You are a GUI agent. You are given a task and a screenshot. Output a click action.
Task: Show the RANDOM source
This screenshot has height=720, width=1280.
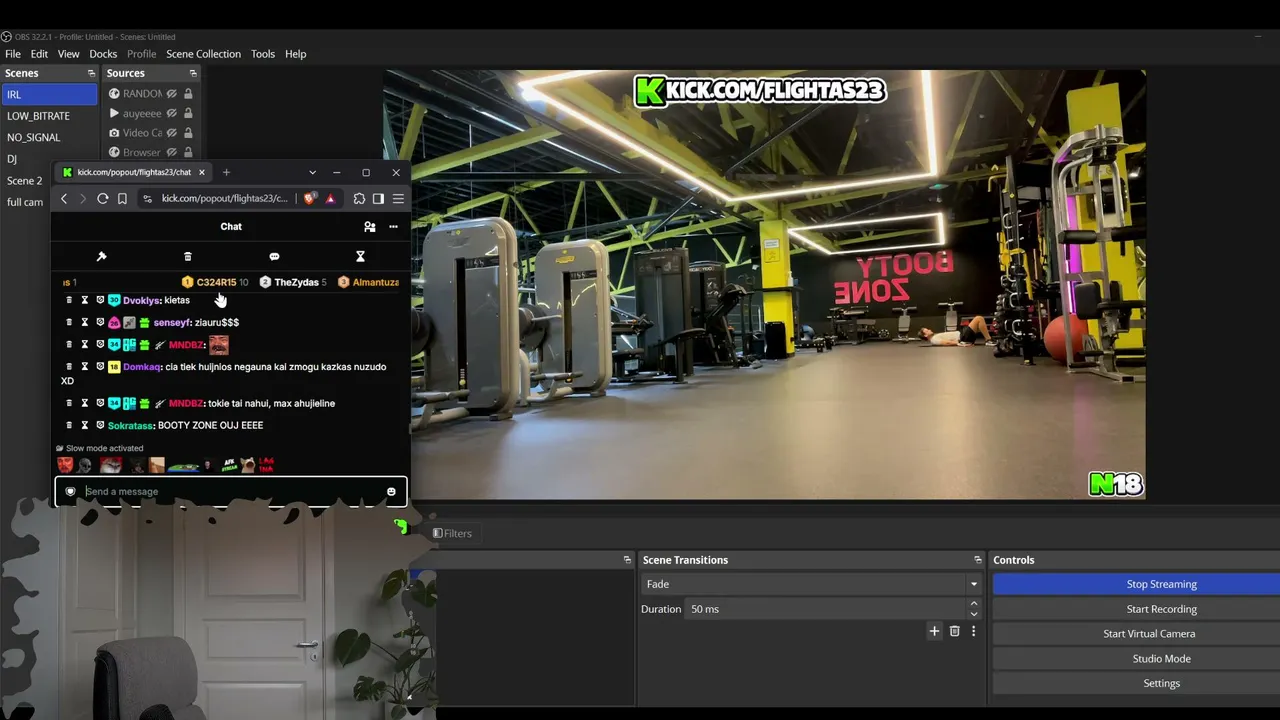pos(172,94)
